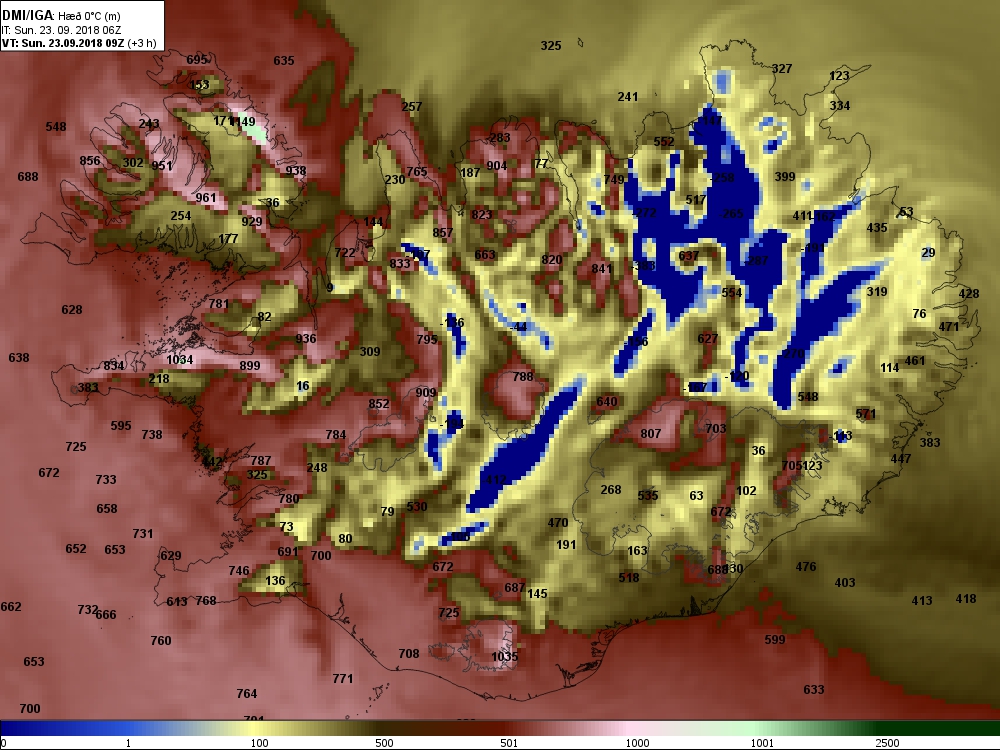Click the map value '638'
The image size is (1000, 750).
click(x=18, y=358)
